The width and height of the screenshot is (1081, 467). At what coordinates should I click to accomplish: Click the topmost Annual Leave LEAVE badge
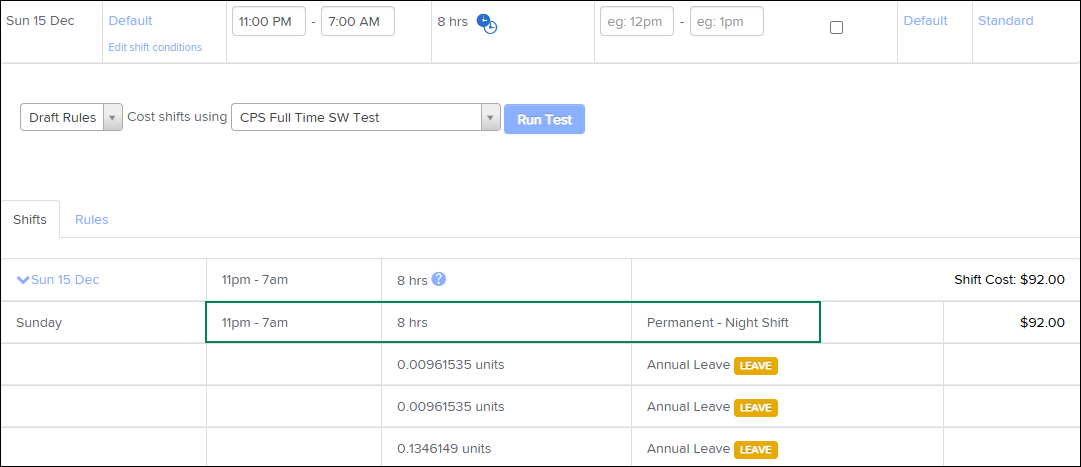pos(755,365)
